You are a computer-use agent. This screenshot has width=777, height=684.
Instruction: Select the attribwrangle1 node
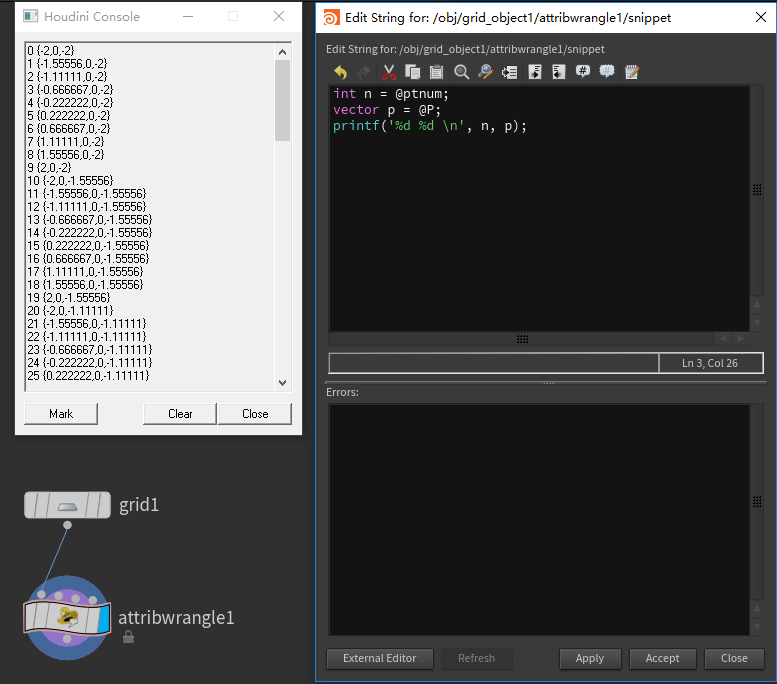(x=67, y=618)
